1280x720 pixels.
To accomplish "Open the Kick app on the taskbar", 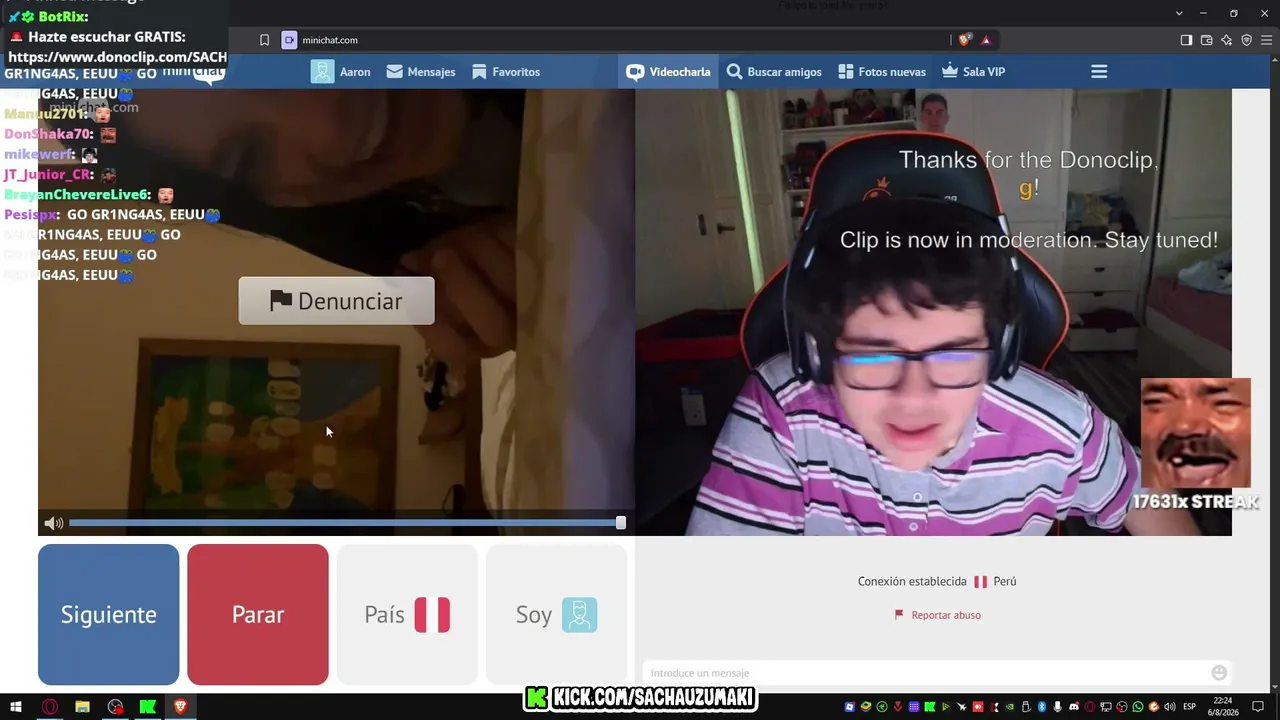I will click(x=148, y=707).
